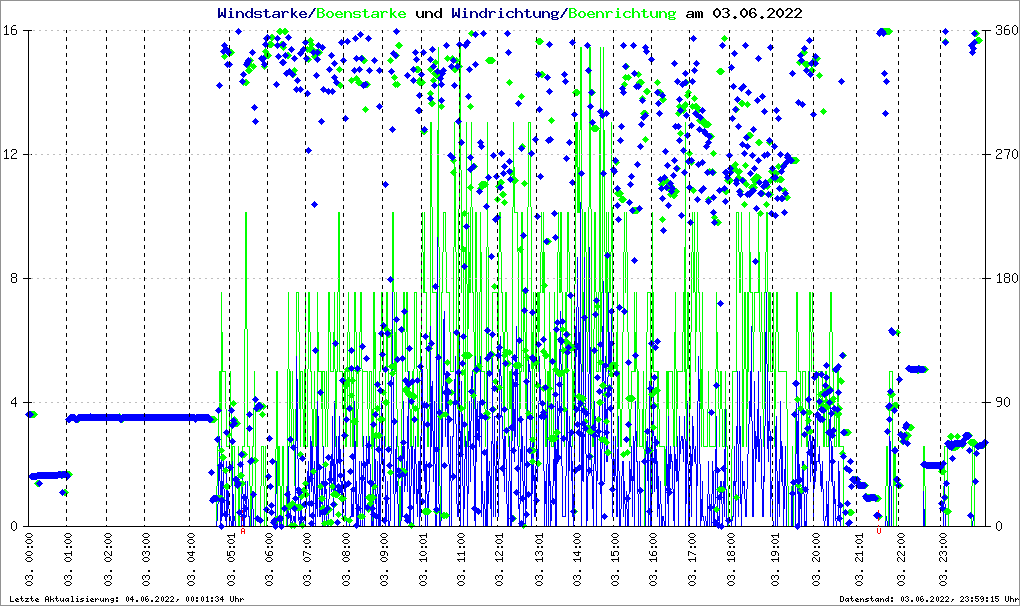The image size is (1020, 606).
Task: Click the 'Letzte Aktualisierung' timestamp text
Action: 127,599
